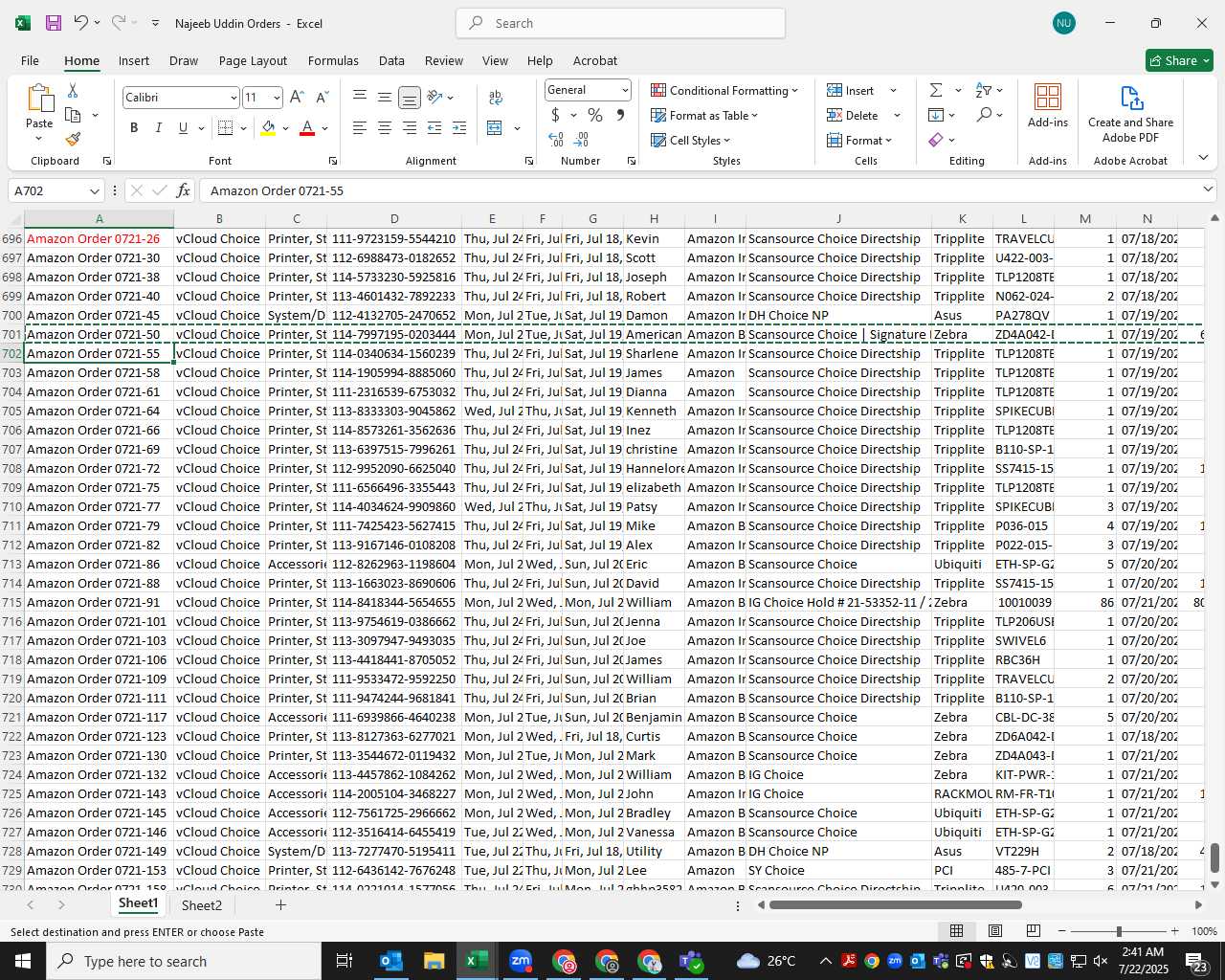
Task: Toggle Center horizontal alignment
Action: (385, 128)
